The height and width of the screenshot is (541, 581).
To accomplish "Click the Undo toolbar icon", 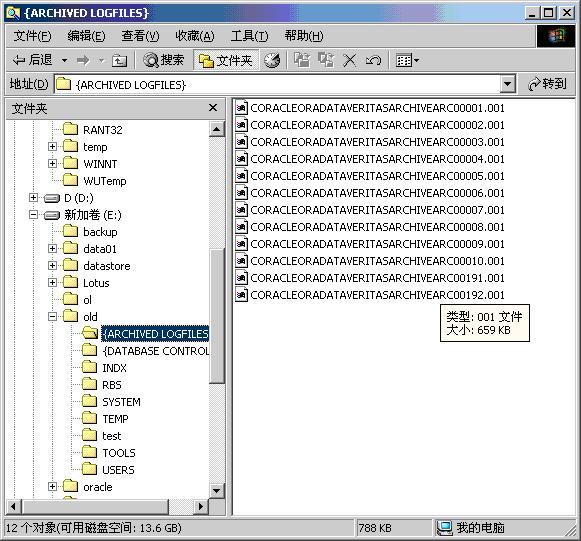I will pos(373,60).
